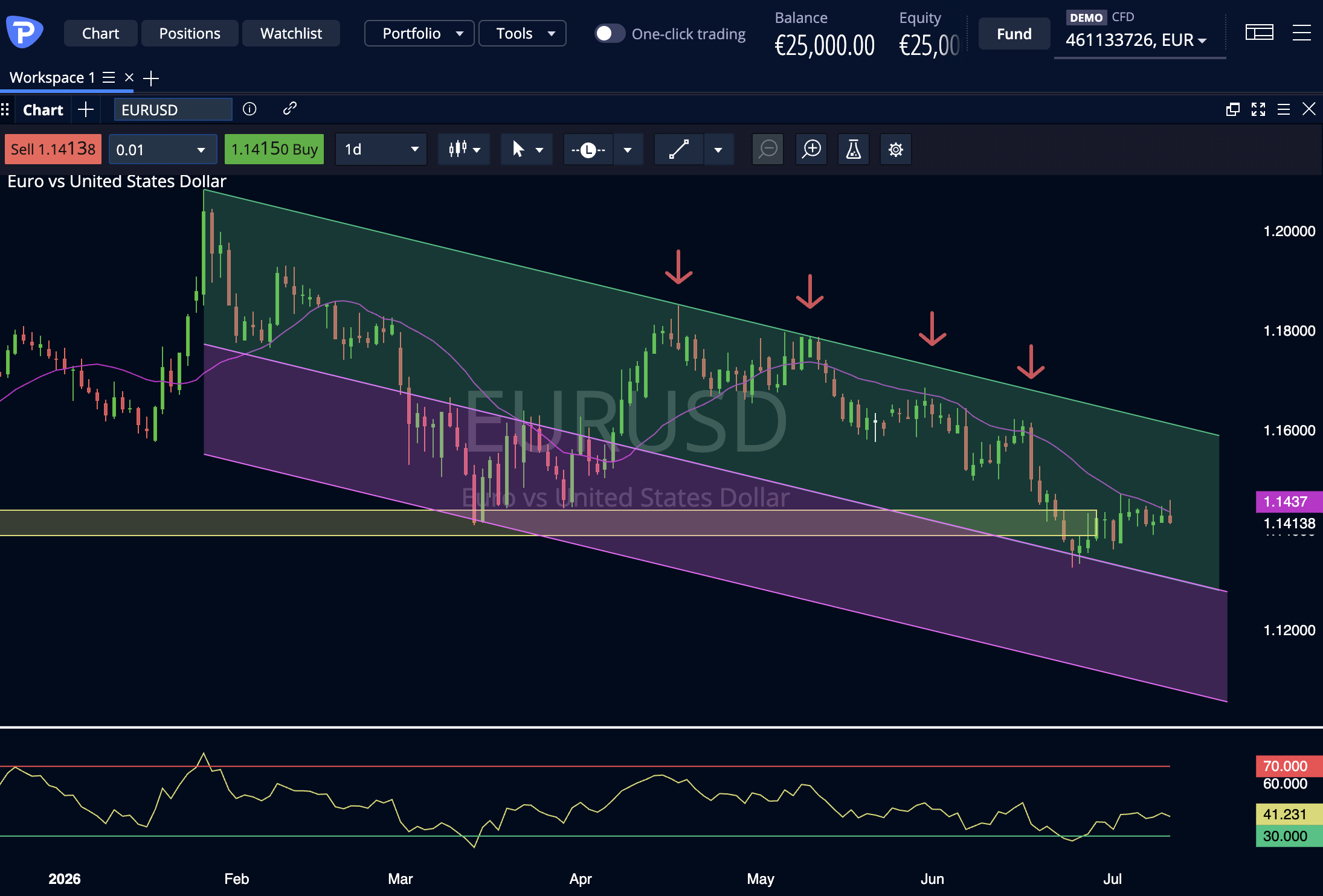Expand the Tools dropdown
The width and height of the screenshot is (1323, 896).
[523, 33]
